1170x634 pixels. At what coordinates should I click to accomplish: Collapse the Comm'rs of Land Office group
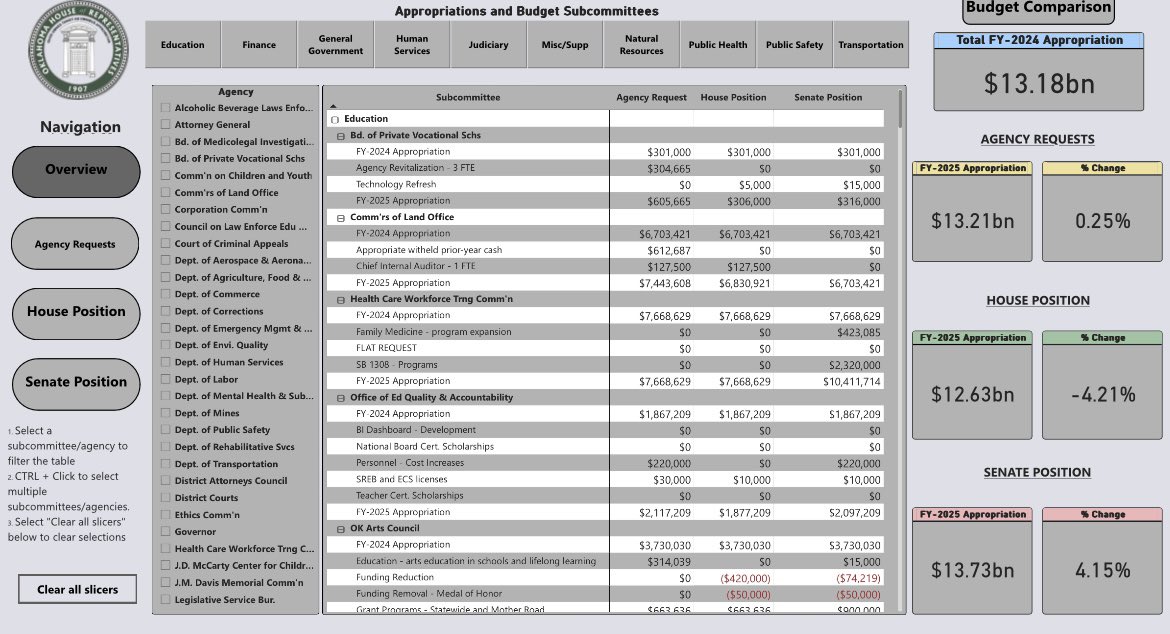(x=340, y=218)
